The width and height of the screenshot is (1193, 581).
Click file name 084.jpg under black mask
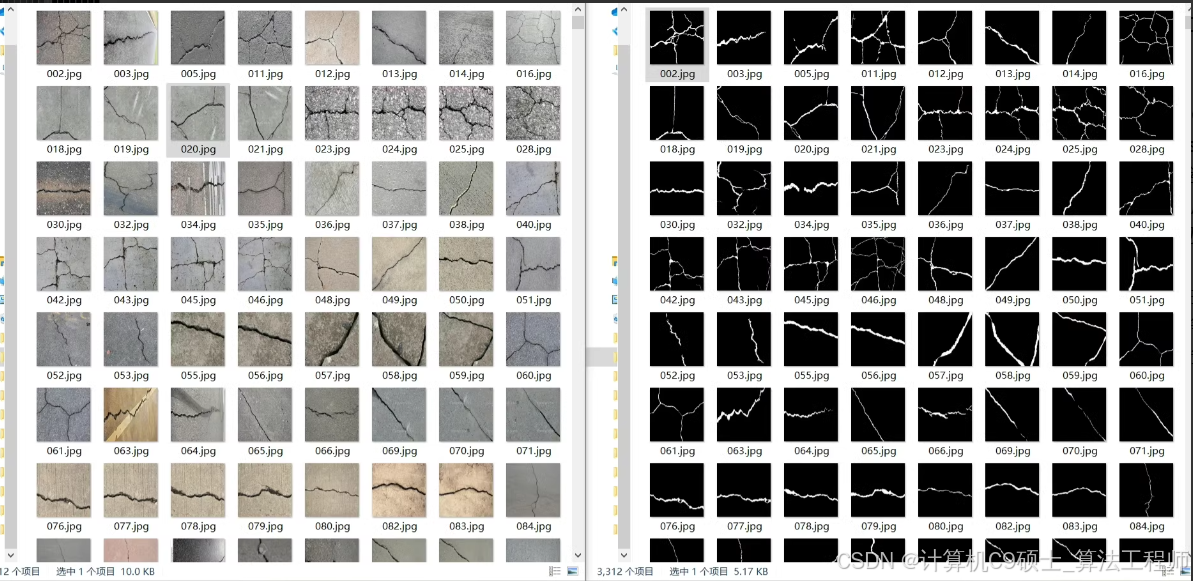point(1147,526)
